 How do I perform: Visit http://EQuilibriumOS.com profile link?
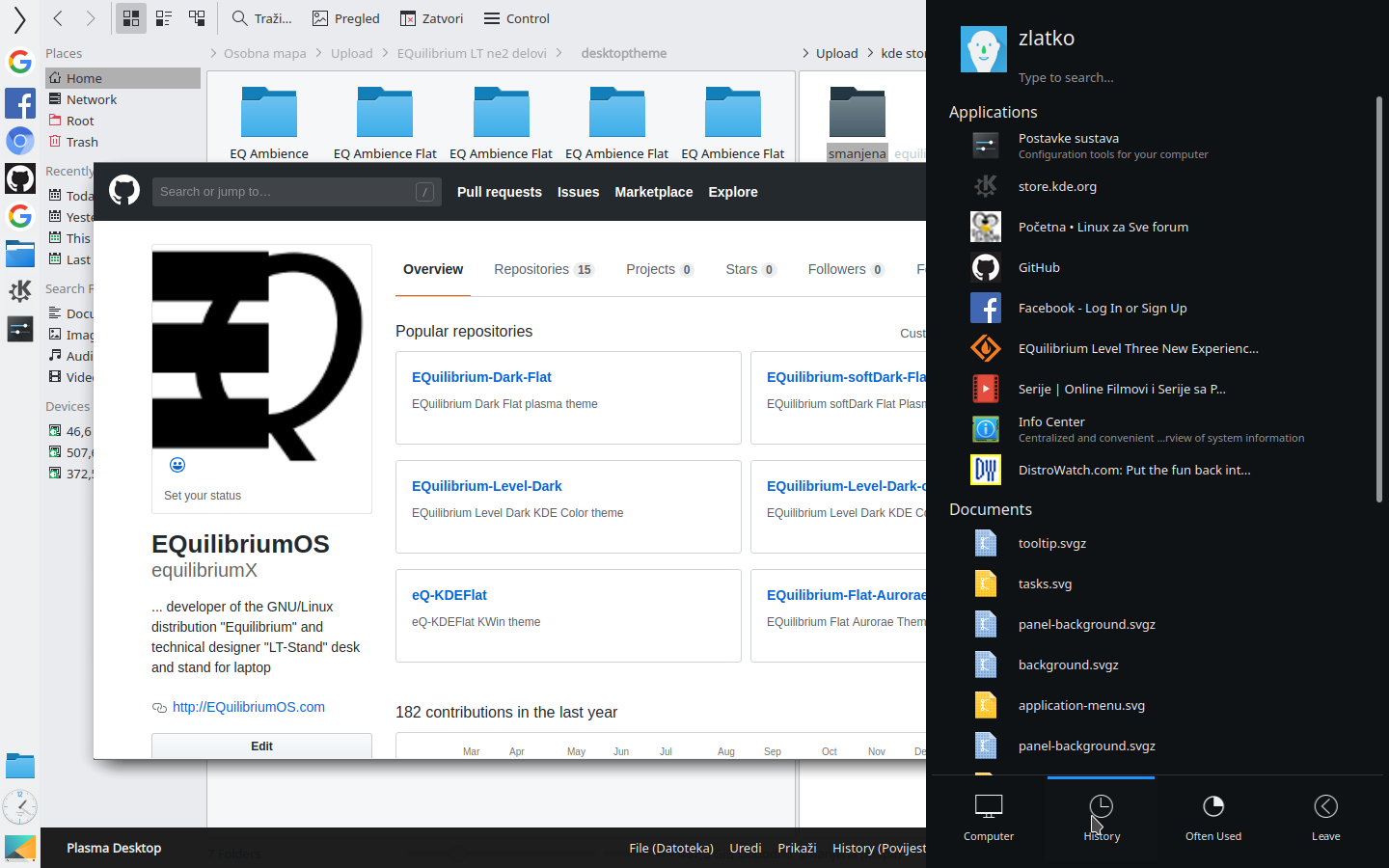pos(249,707)
